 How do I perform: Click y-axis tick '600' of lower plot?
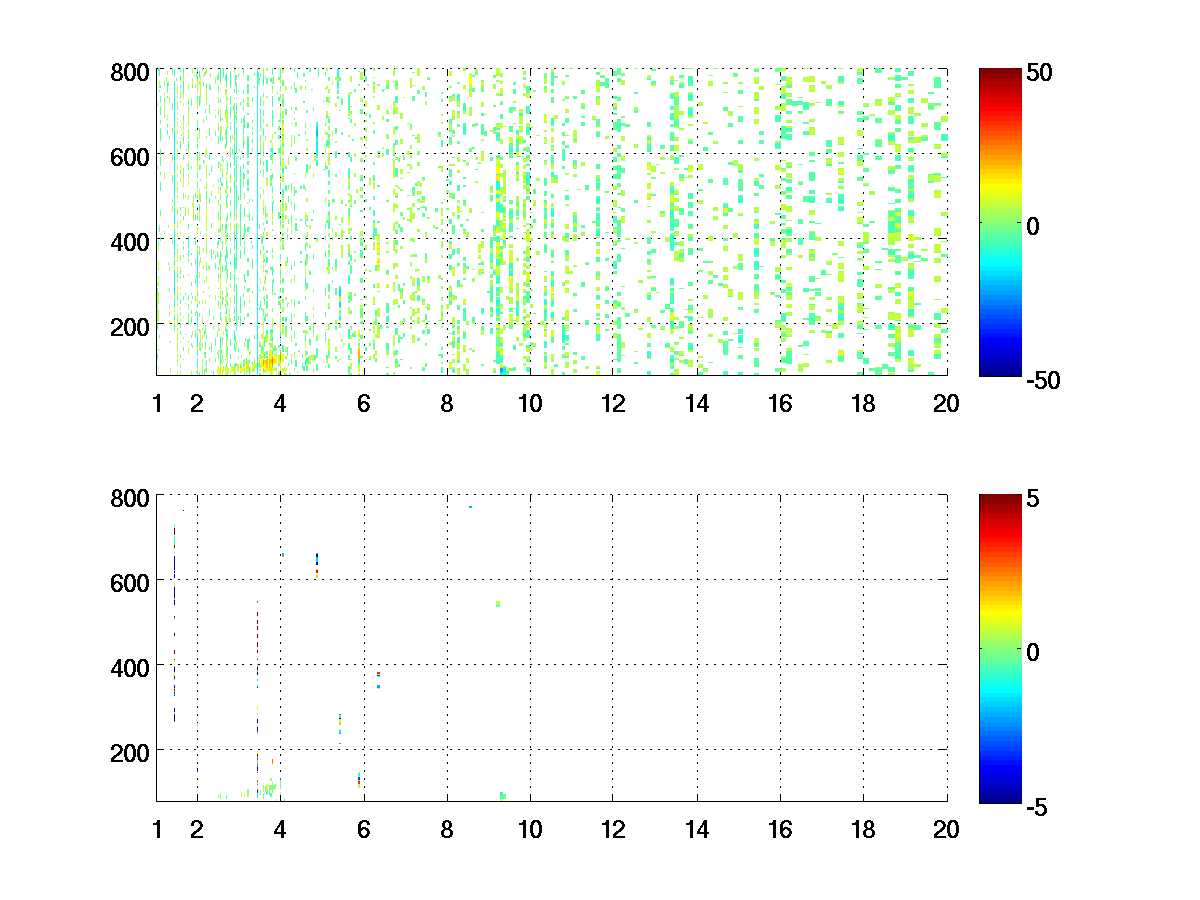coord(132,581)
